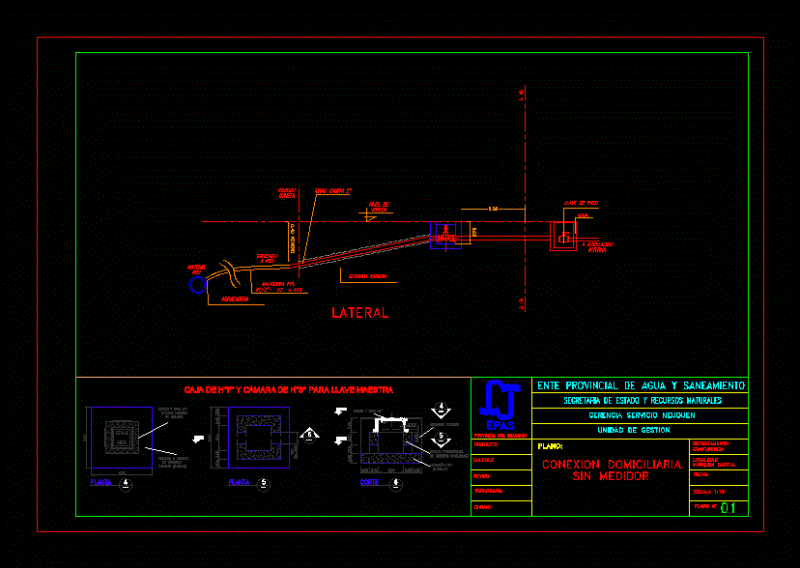Select the vertical red dashed property line
The width and height of the screenshot is (800, 568).
(x=525, y=198)
